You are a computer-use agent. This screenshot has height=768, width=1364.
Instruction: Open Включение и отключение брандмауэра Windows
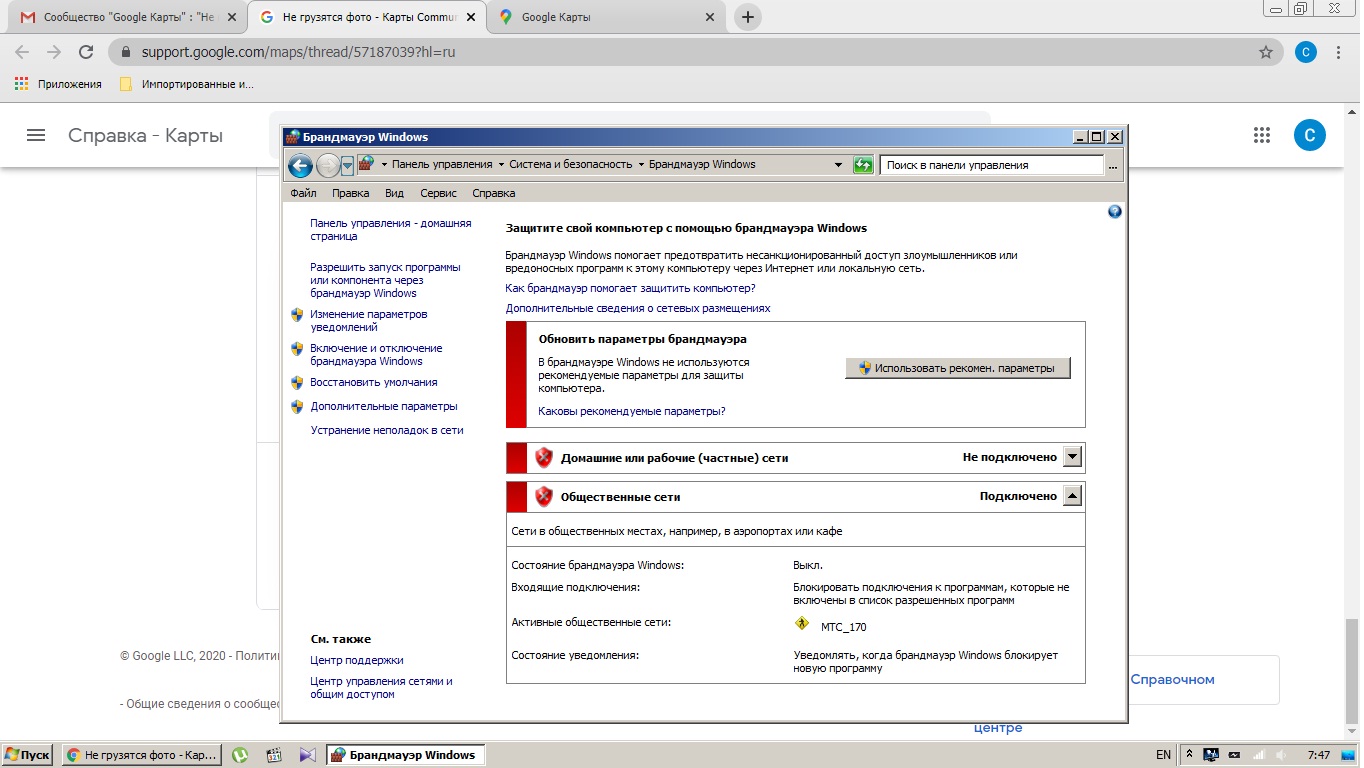(x=376, y=355)
